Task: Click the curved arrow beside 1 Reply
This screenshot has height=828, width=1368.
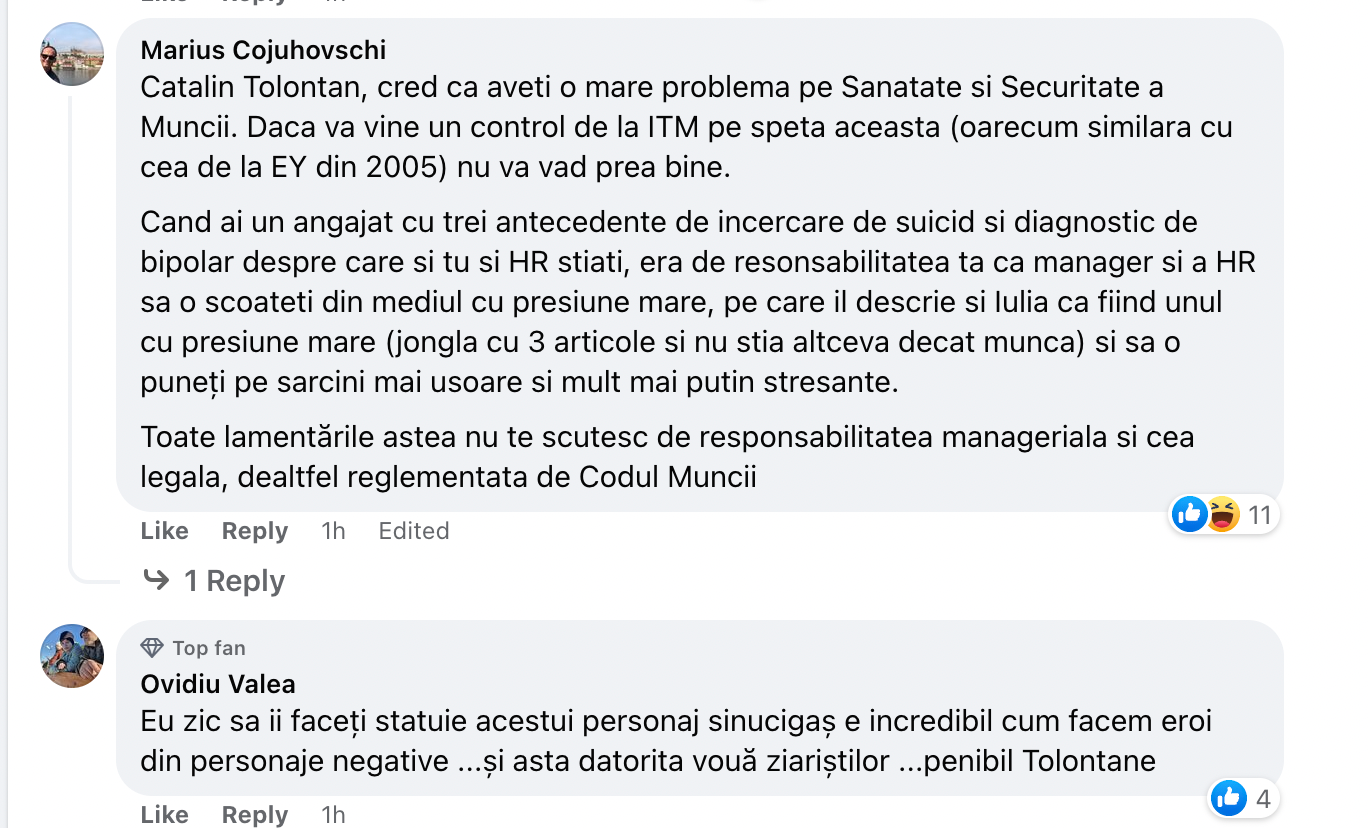Action: pos(156,580)
